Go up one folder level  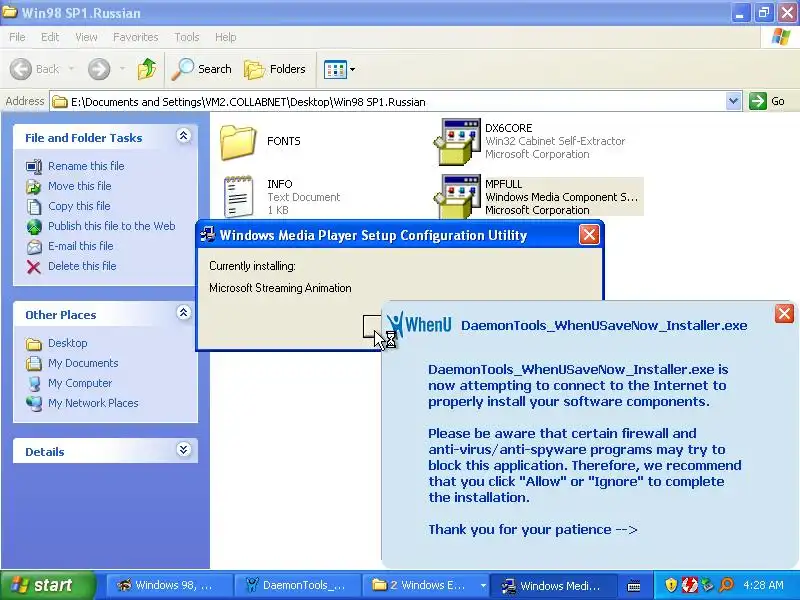[x=147, y=69]
